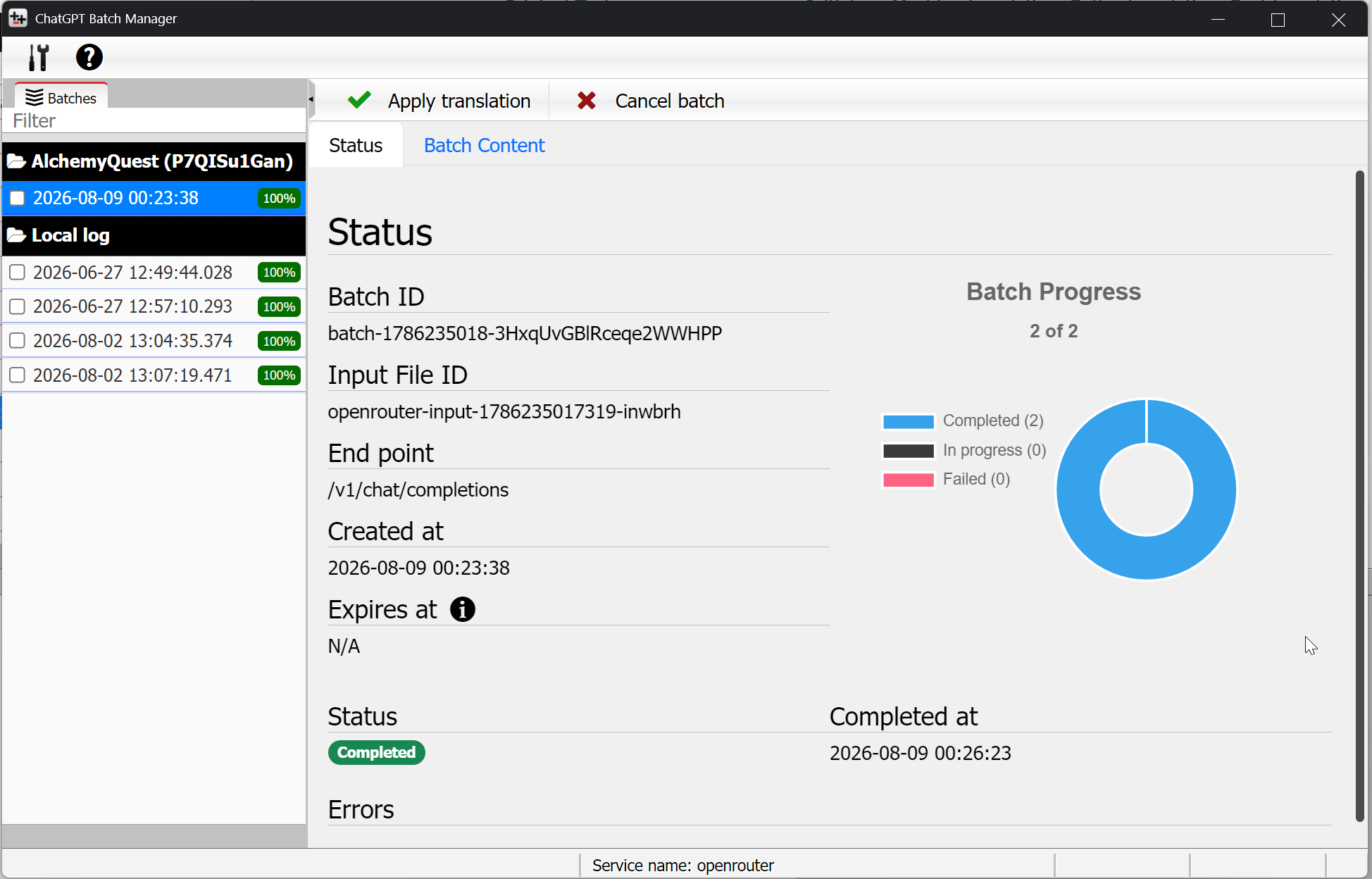The image size is (1372, 879).
Task: Click the vertical scrollbar of the status panel
Action: tap(1360, 496)
